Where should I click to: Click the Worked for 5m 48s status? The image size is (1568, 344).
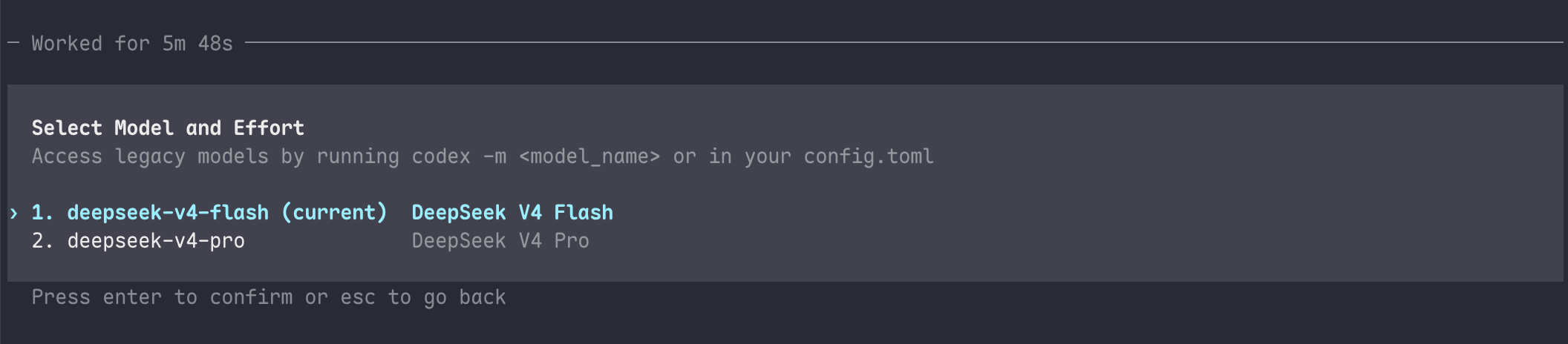[x=132, y=44]
